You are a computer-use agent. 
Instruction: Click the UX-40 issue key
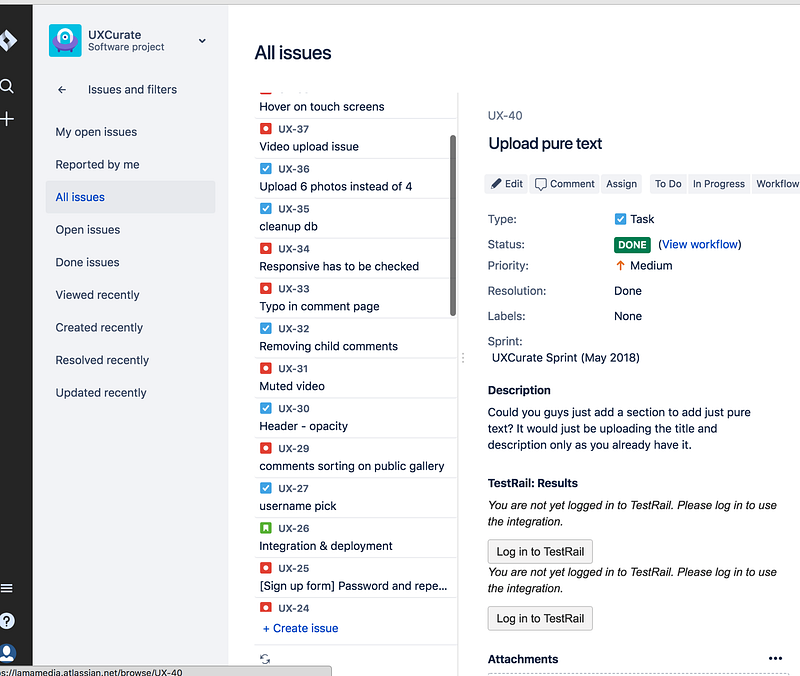click(505, 116)
